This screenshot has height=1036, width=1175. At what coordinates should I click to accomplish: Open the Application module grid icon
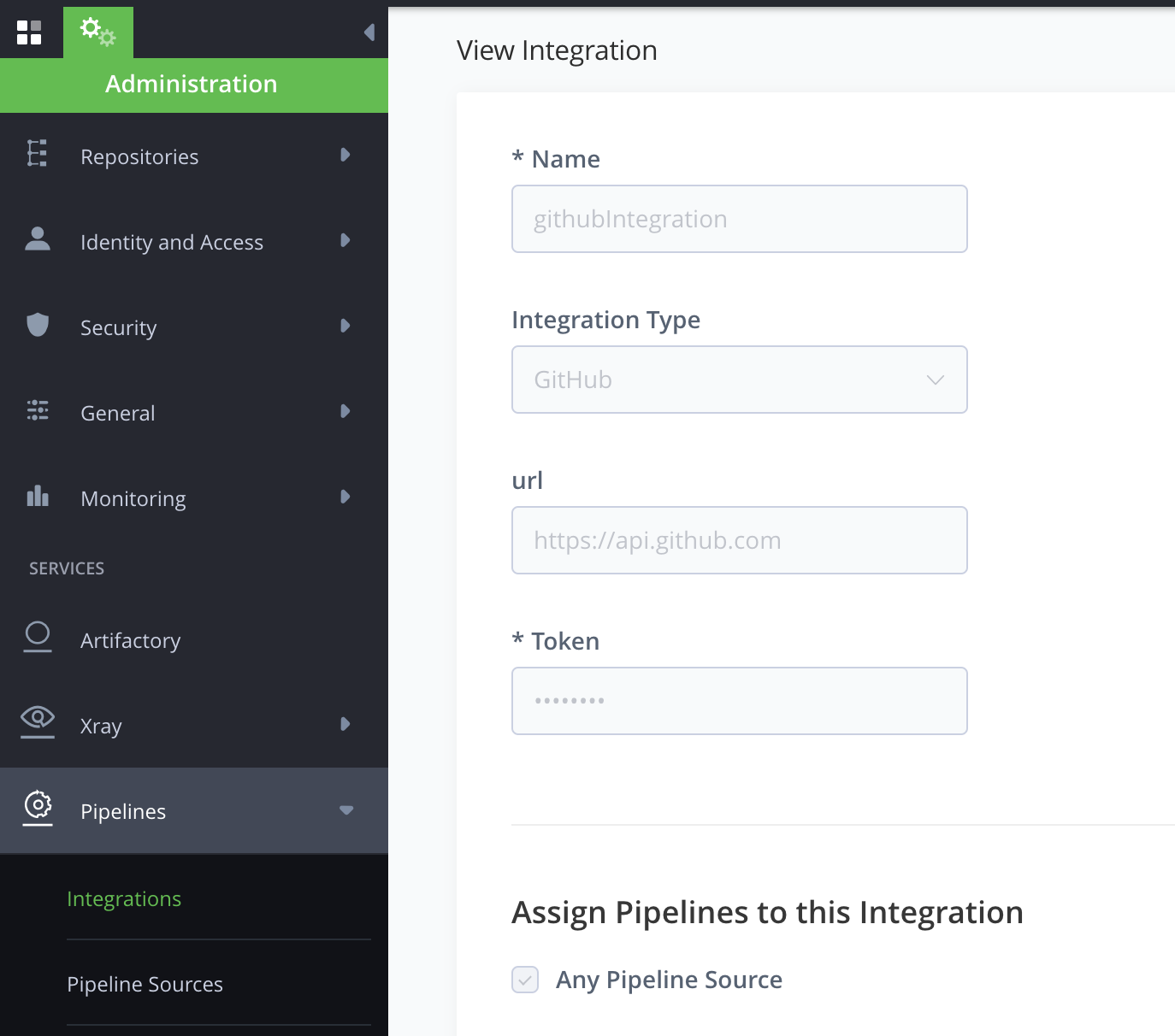(29, 32)
